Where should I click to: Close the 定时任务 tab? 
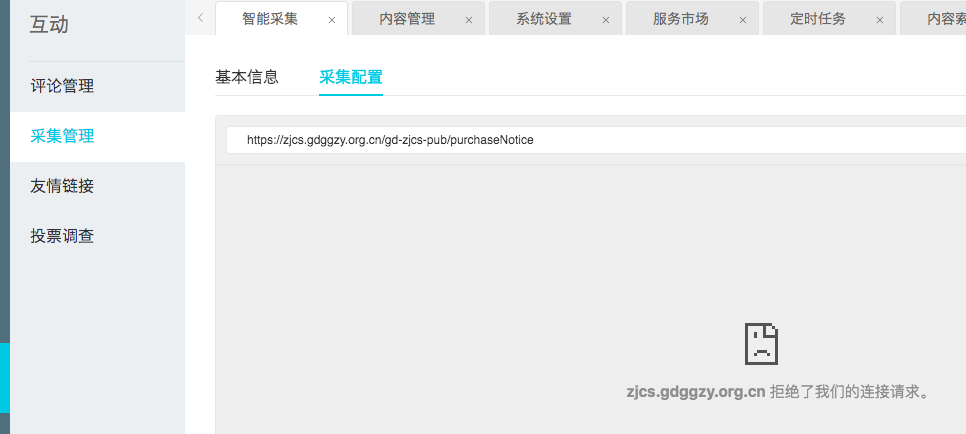tap(880, 20)
